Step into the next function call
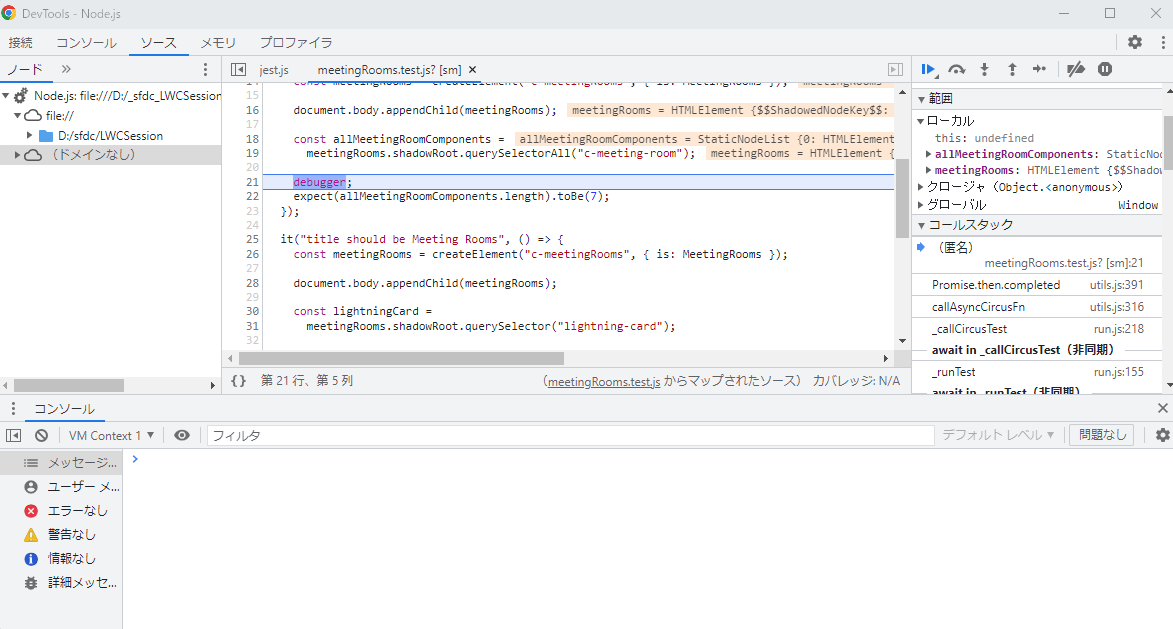 coord(984,70)
